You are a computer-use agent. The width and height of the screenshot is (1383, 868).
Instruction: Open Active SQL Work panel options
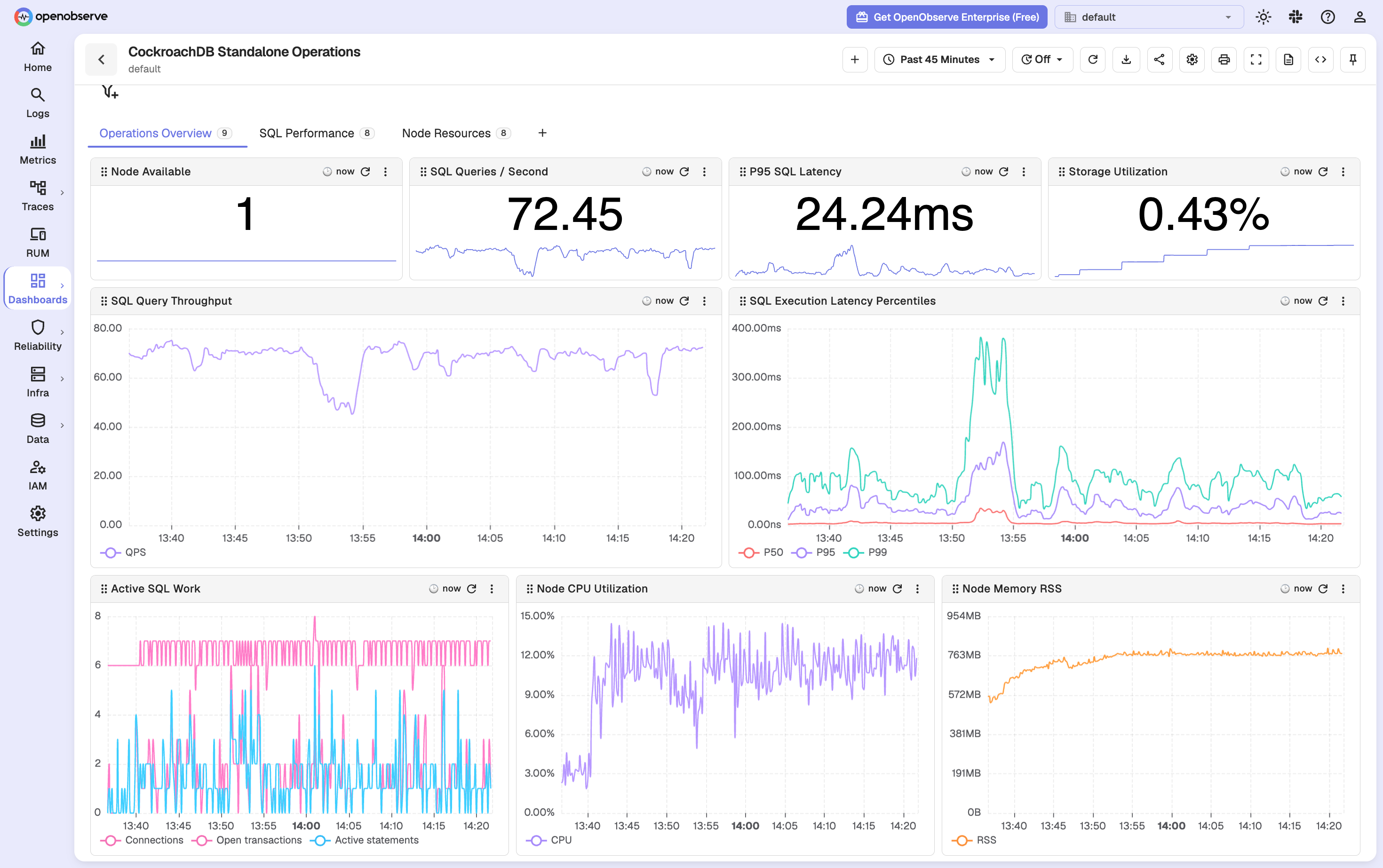click(x=492, y=588)
